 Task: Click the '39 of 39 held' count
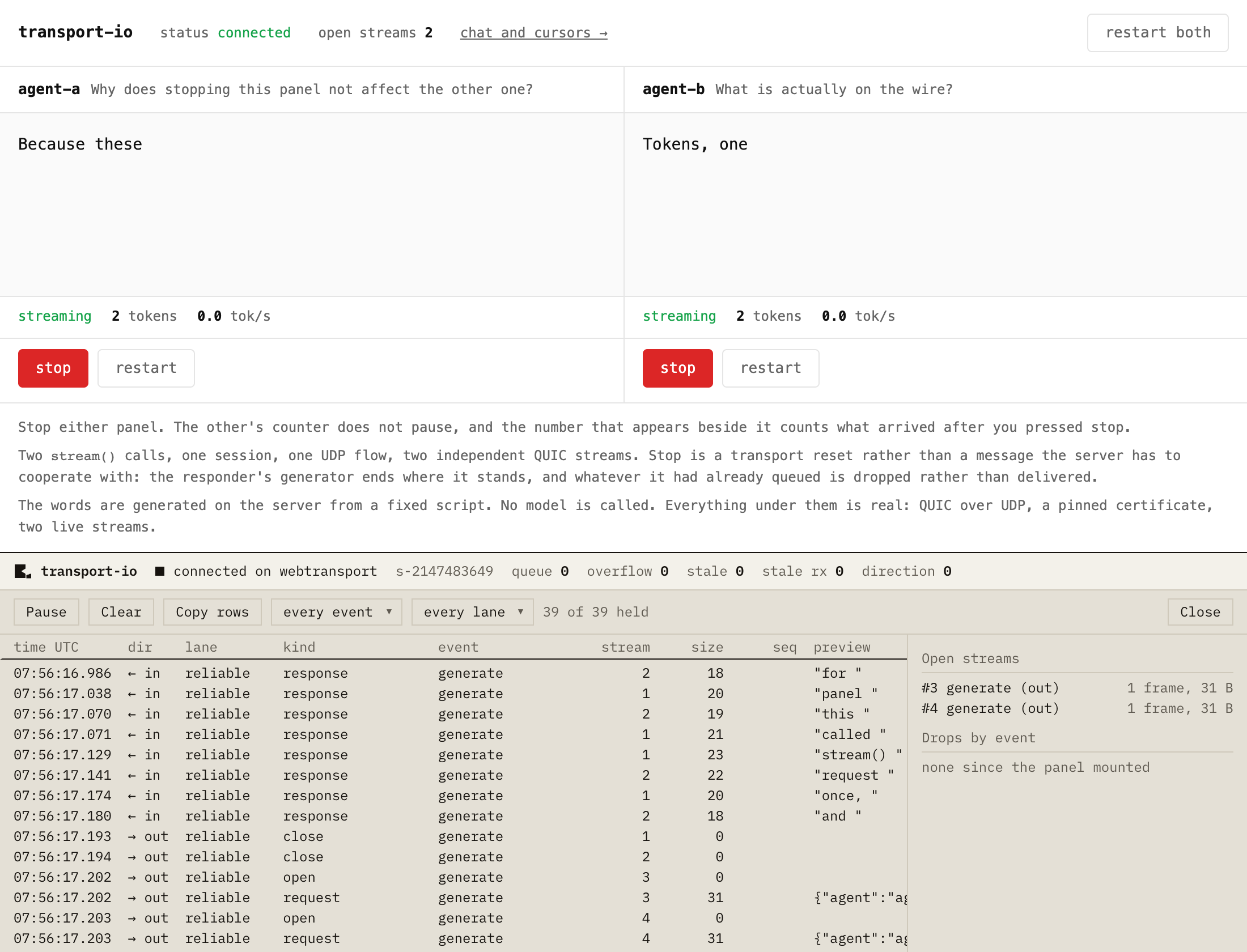tap(596, 612)
